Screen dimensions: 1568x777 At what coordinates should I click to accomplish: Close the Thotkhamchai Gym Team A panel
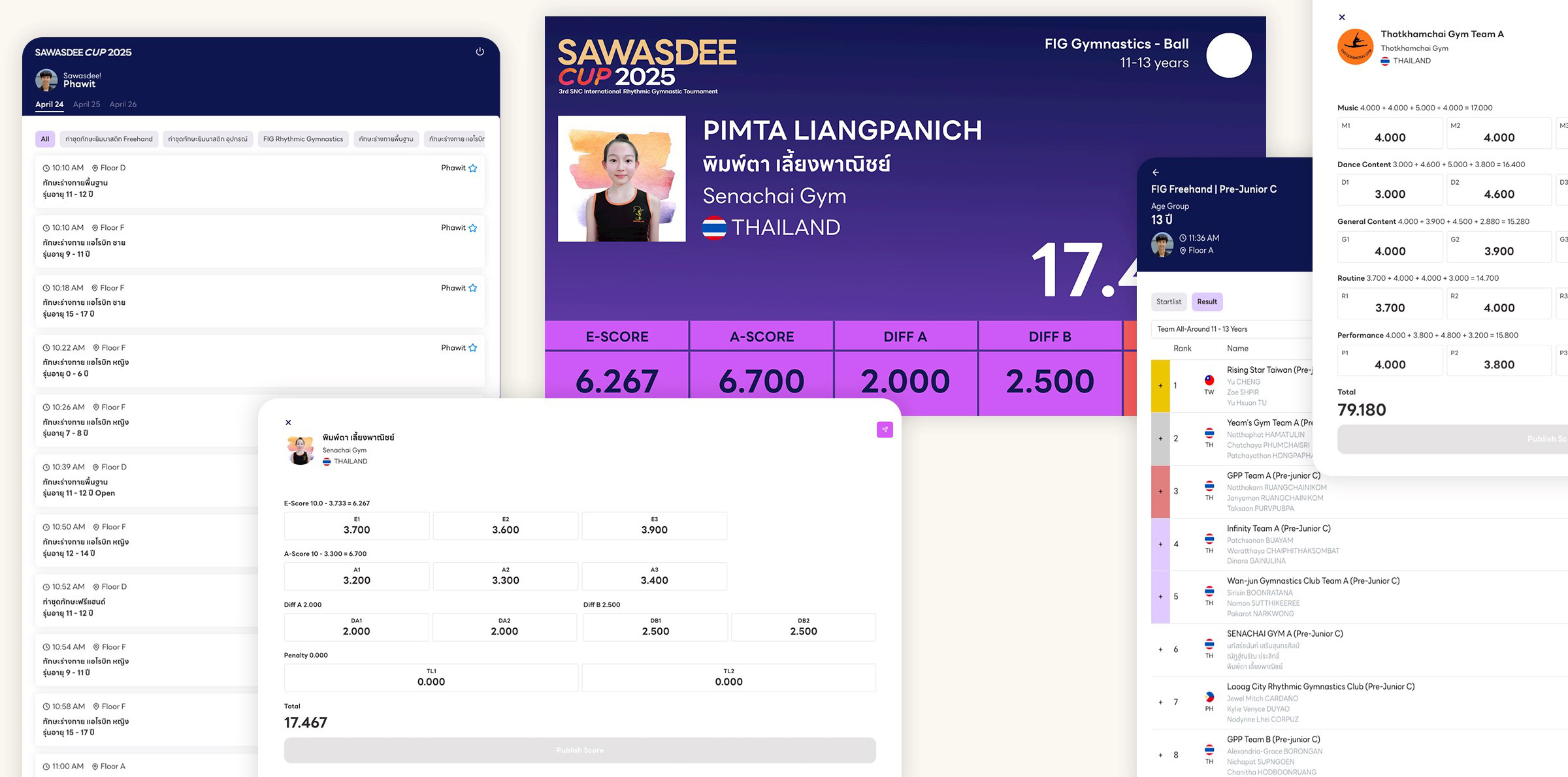pyautogui.click(x=1342, y=18)
